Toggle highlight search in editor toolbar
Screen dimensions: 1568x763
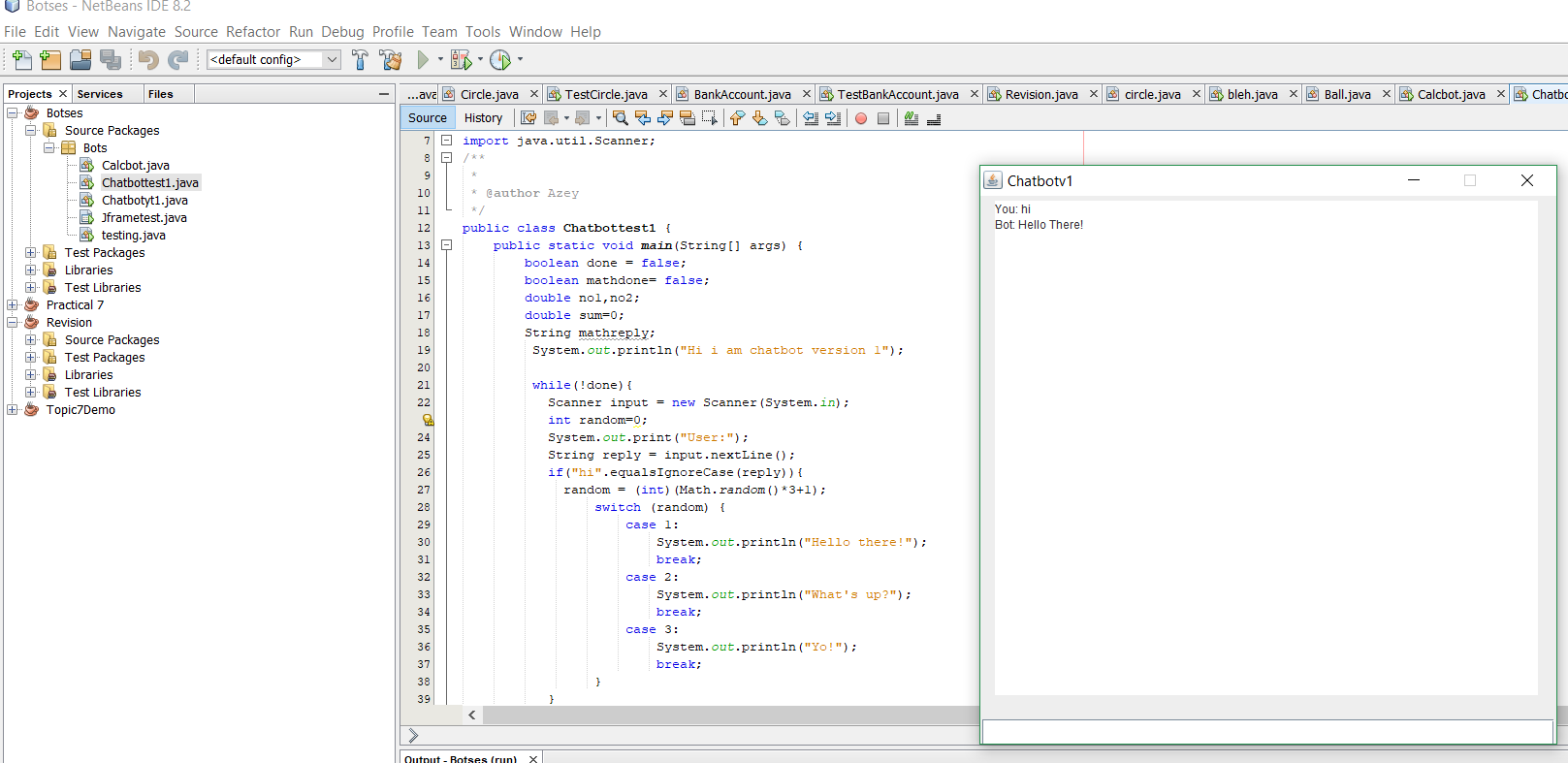tap(688, 118)
